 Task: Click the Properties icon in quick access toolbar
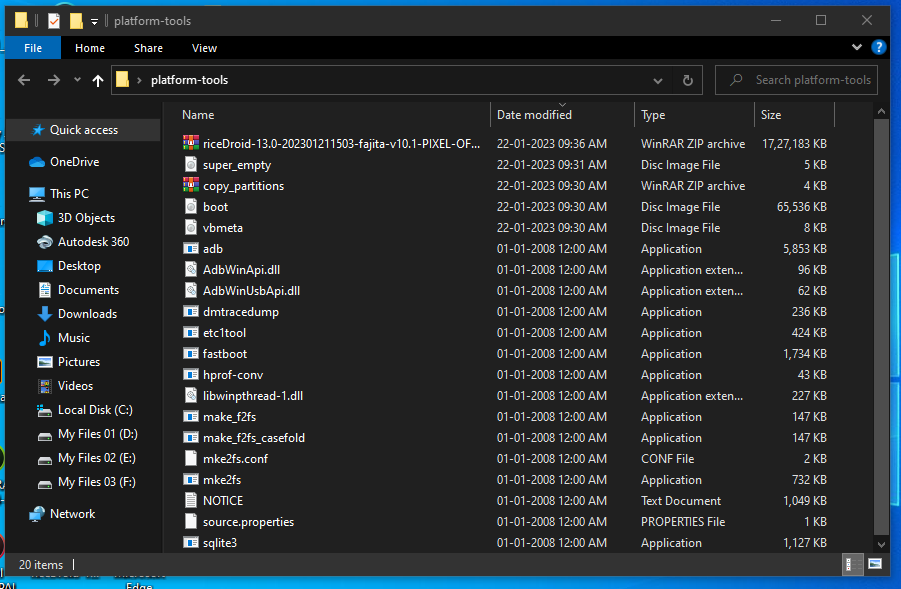pyautogui.click(x=54, y=21)
